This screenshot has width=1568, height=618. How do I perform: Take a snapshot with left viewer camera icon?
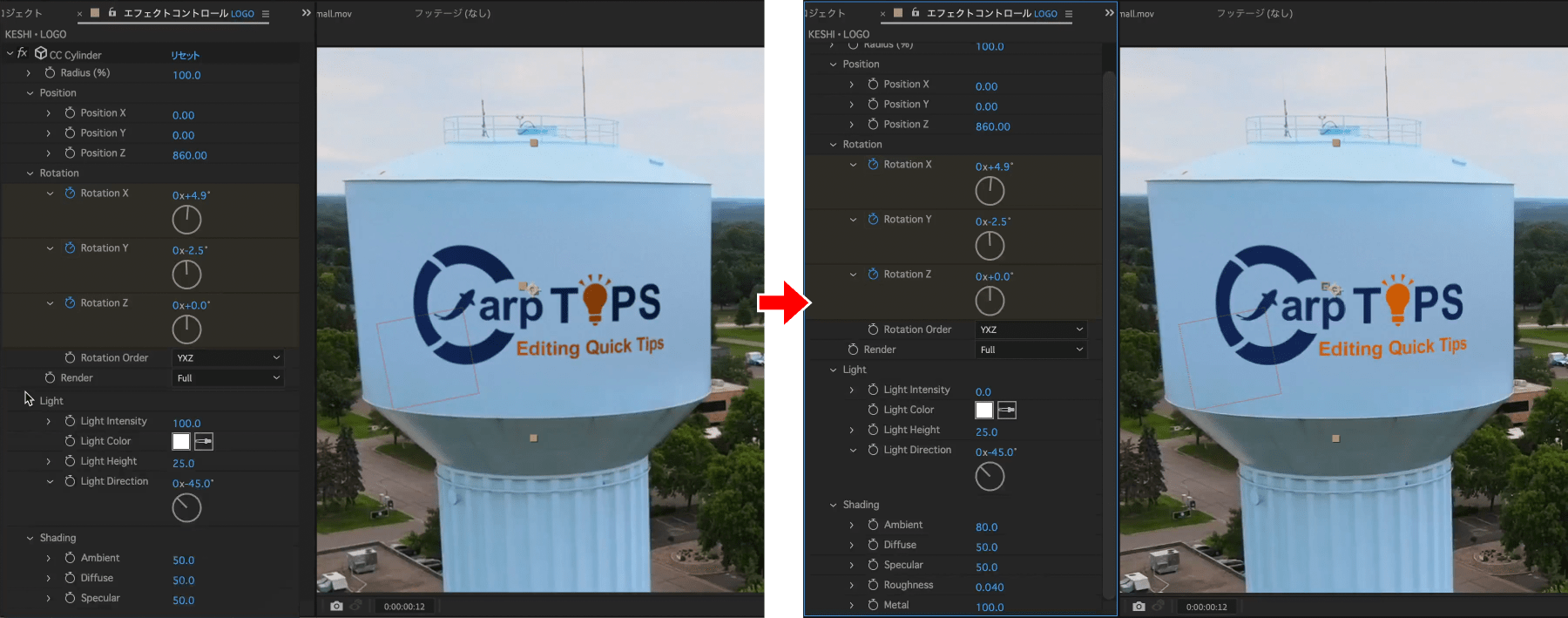(336, 606)
